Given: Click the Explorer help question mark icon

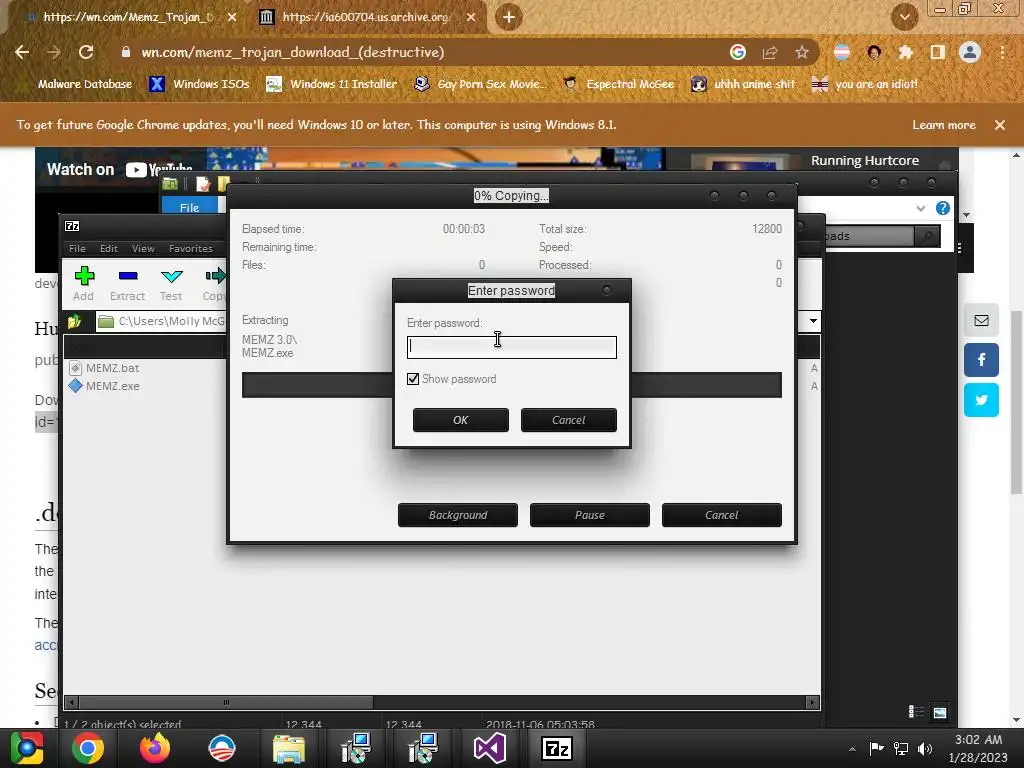Looking at the screenshot, I should tap(942, 208).
